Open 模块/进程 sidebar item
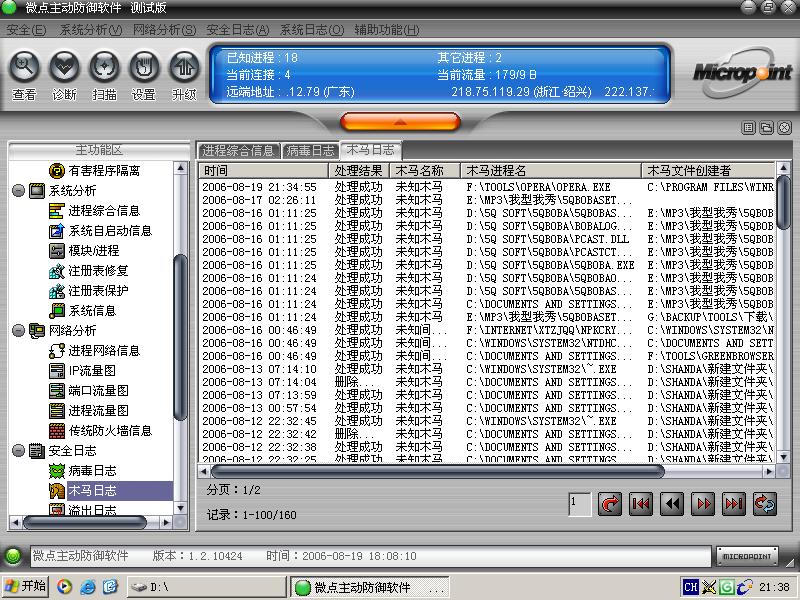The image size is (800, 600). point(84,251)
